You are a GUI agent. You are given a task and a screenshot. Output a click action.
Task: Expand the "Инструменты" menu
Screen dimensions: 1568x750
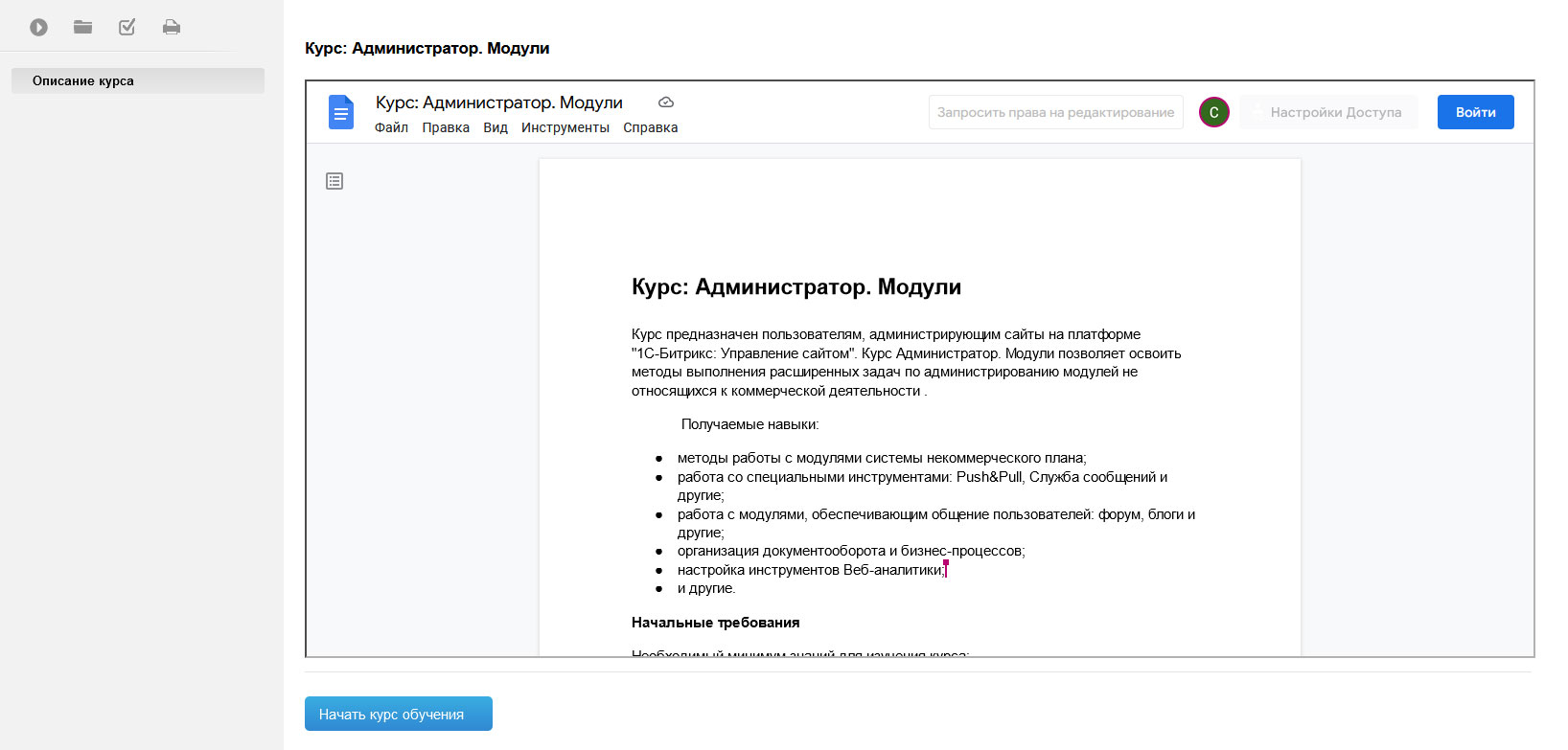pyautogui.click(x=565, y=127)
